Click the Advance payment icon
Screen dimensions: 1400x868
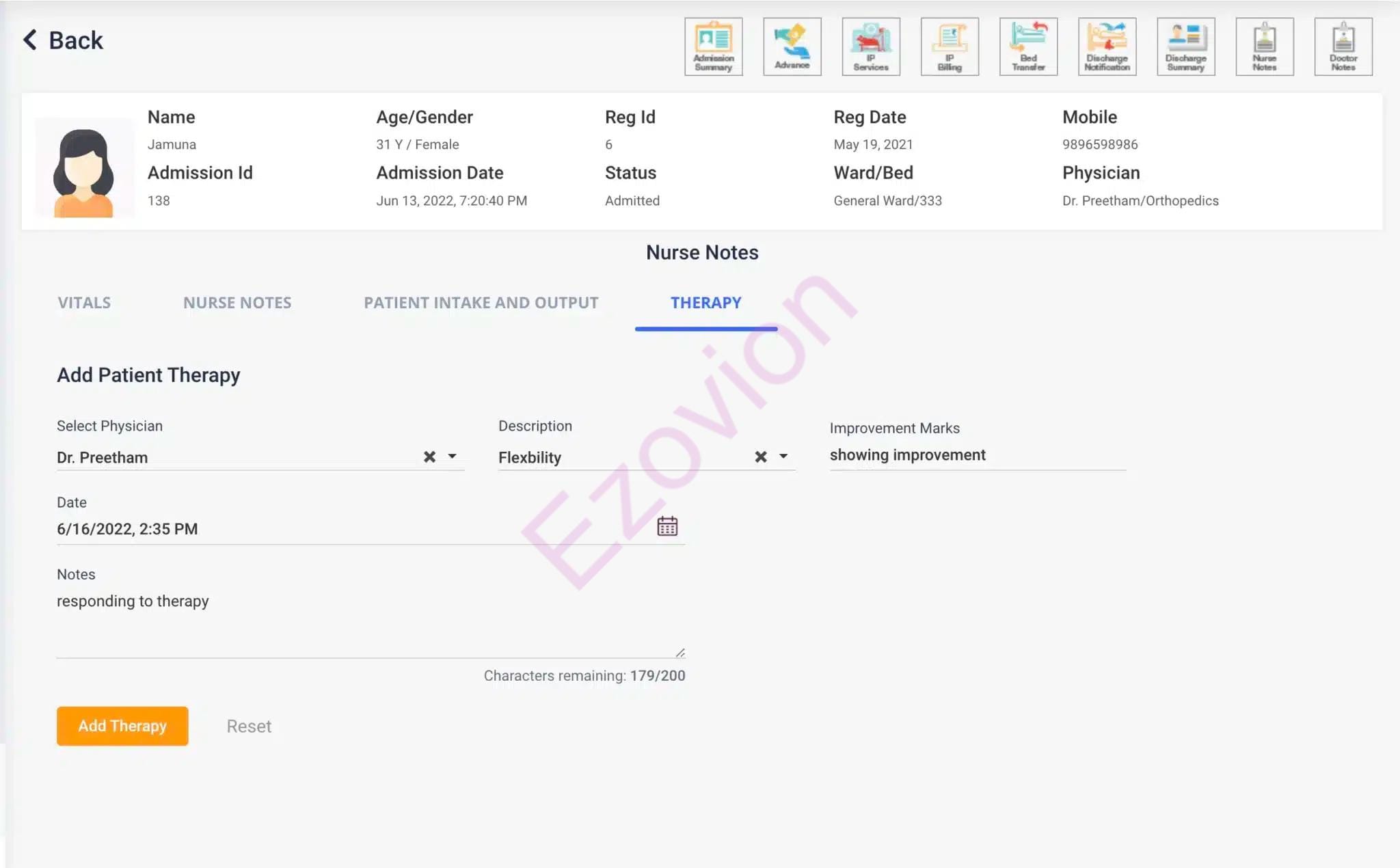click(x=792, y=46)
